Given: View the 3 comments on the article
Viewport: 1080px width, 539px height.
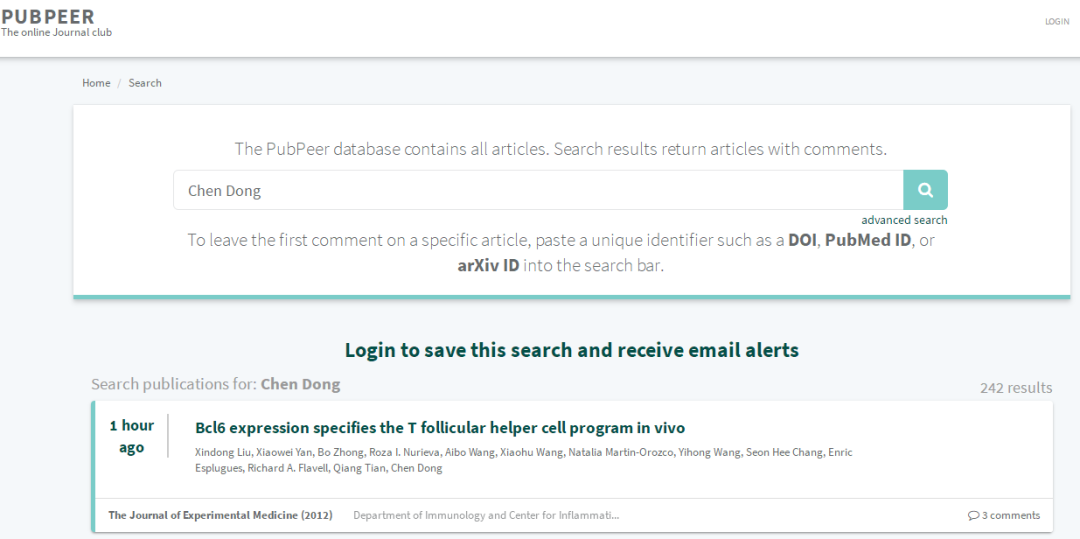Looking at the screenshot, I should coord(1010,516).
